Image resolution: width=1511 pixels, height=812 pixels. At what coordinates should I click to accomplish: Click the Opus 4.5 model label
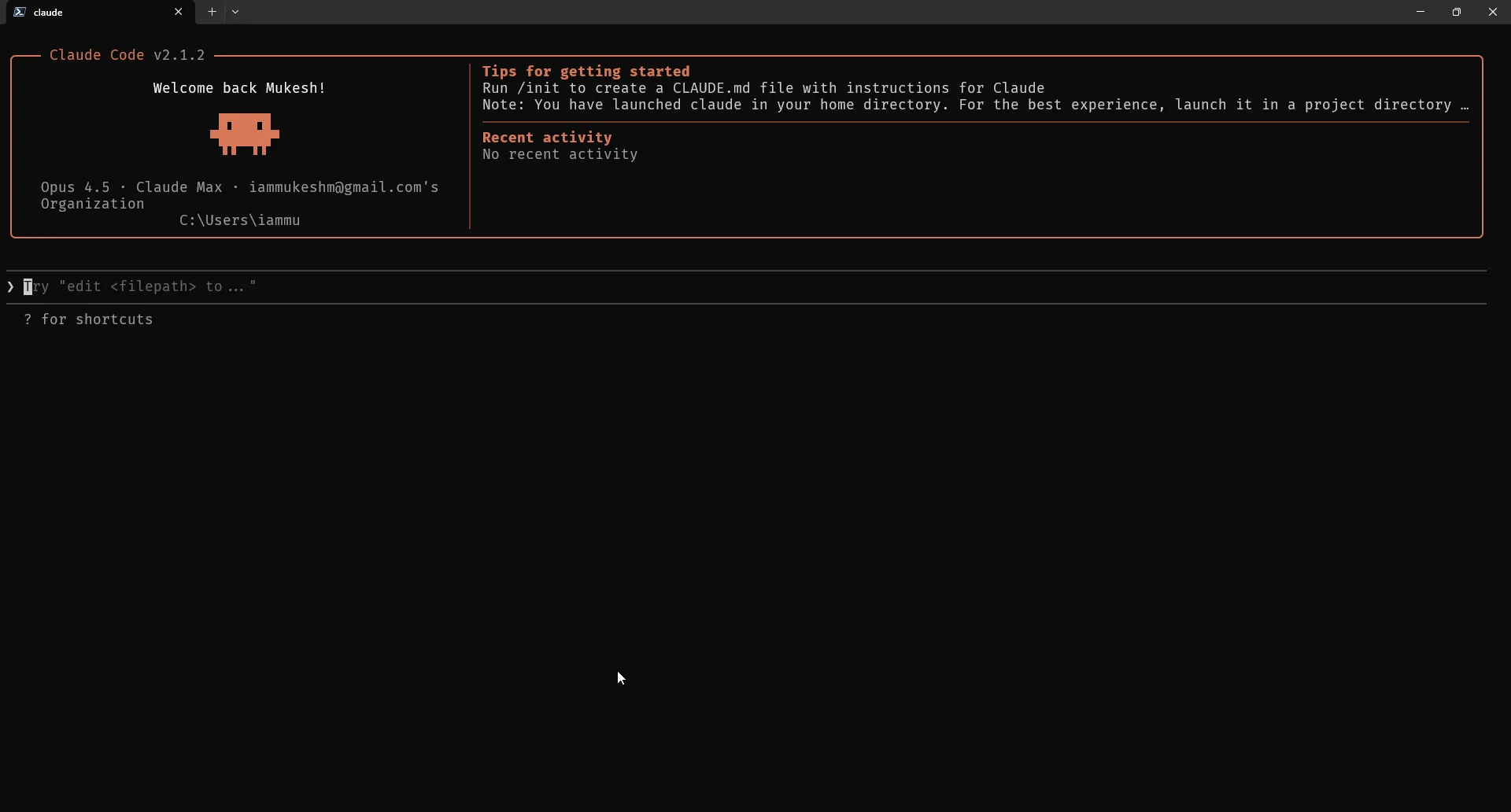(75, 187)
